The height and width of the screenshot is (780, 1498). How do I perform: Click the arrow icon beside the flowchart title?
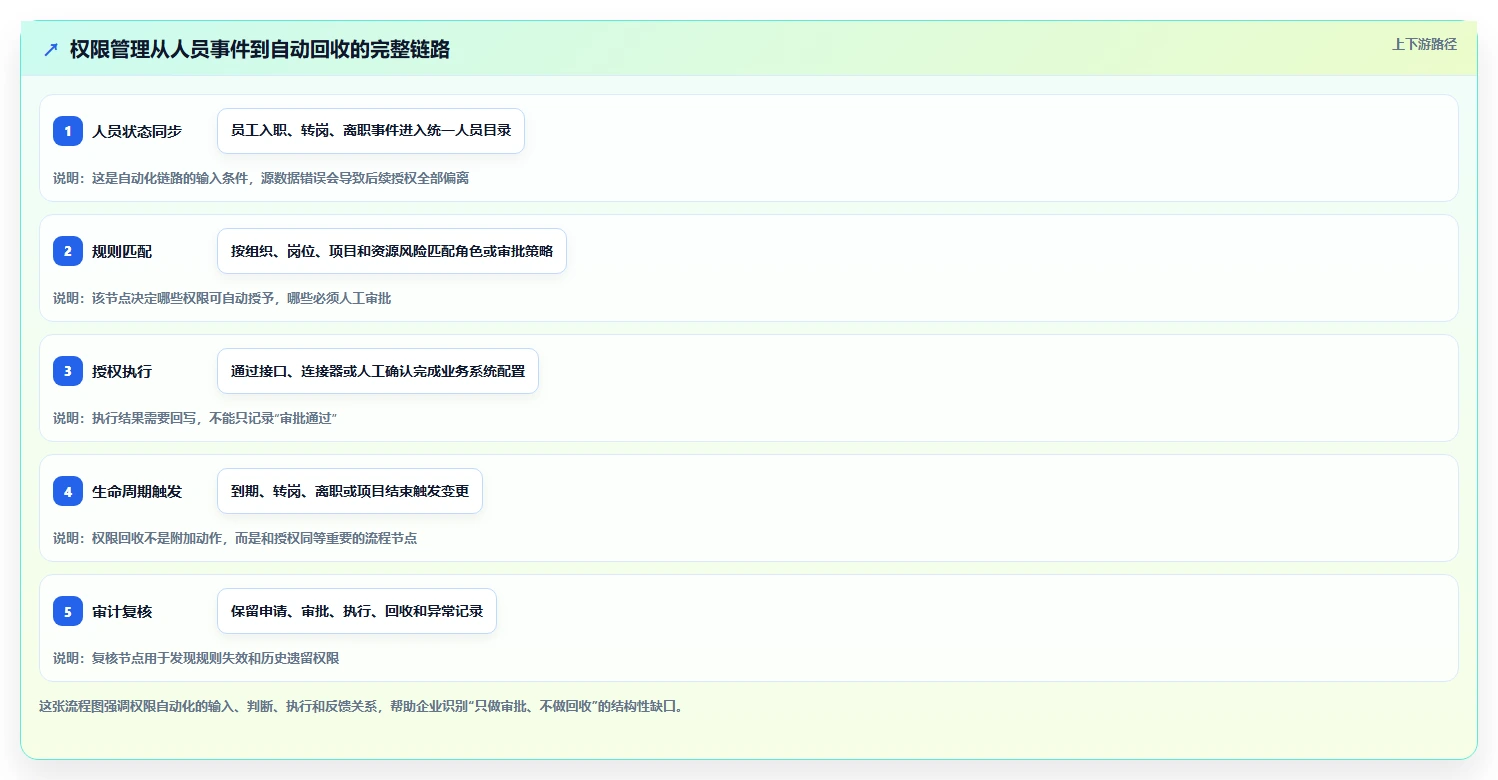pos(51,49)
